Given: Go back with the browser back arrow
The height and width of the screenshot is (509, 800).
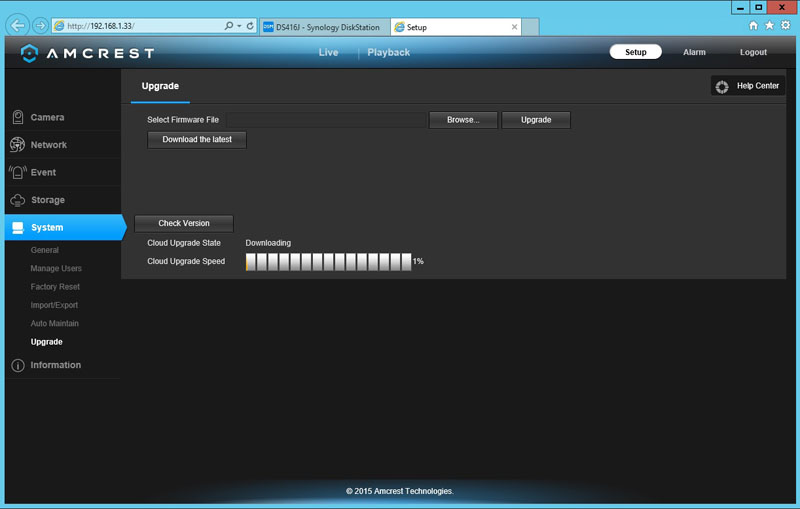Looking at the screenshot, I should pyautogui.click(x=18, y=25).
